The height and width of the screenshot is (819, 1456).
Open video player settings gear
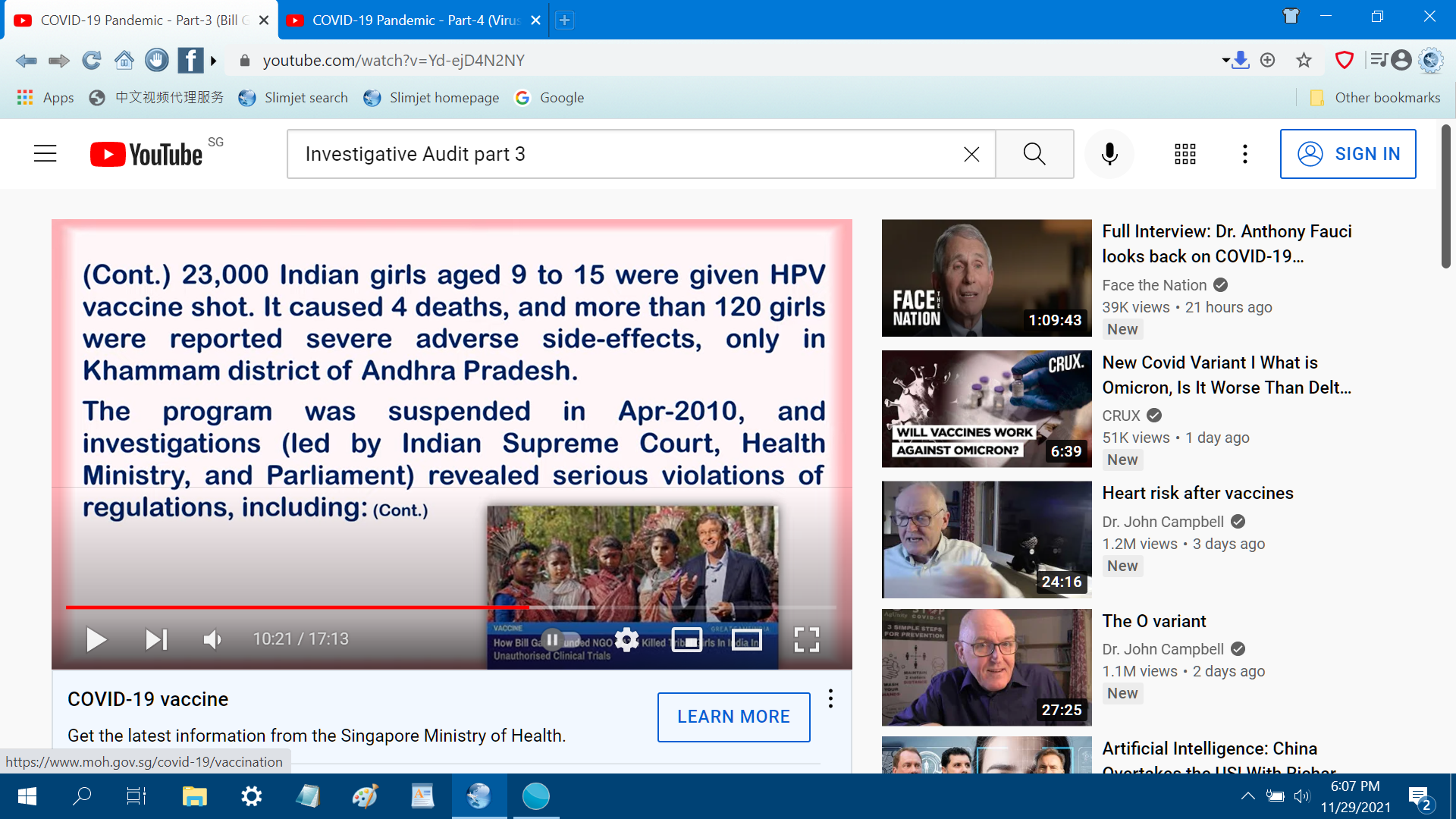point(626,639)
